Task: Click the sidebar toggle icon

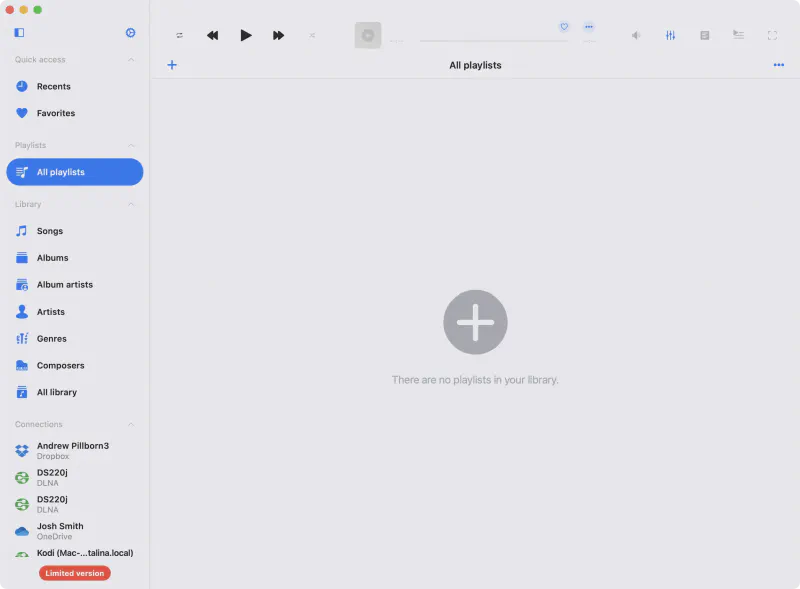Action: point(19,33)
